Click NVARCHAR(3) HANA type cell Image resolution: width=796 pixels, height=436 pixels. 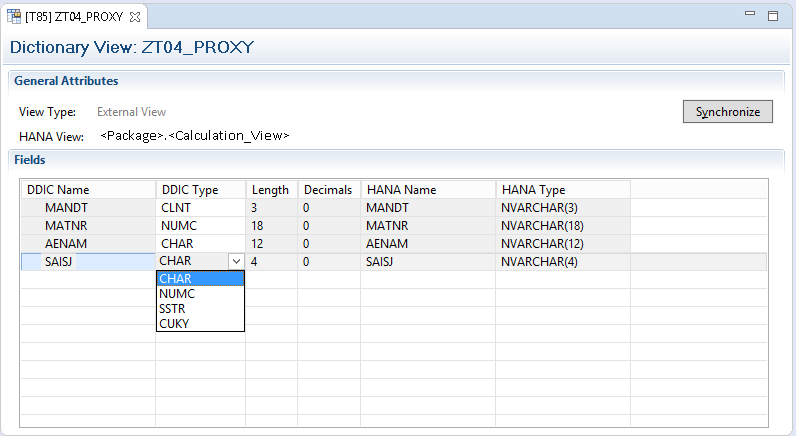(x=563, y=208)
